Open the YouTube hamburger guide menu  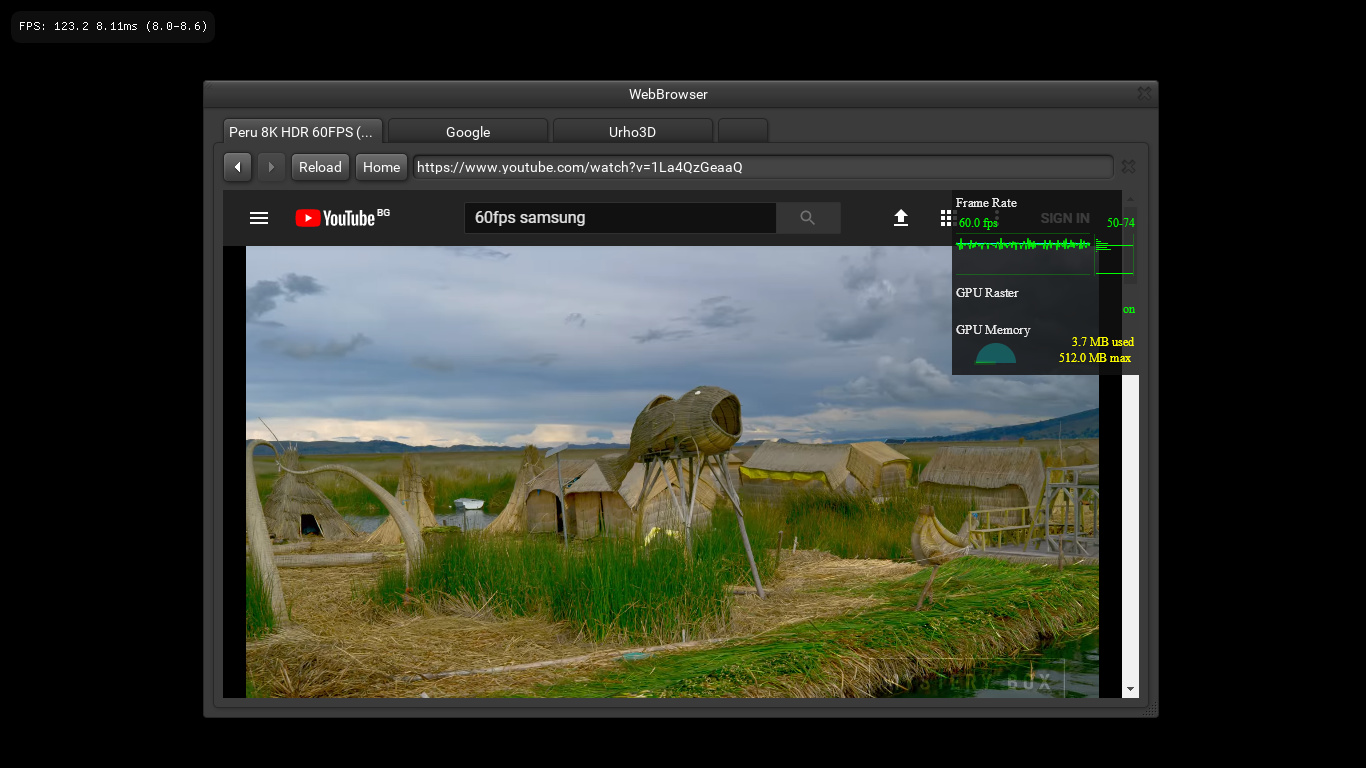259,218
